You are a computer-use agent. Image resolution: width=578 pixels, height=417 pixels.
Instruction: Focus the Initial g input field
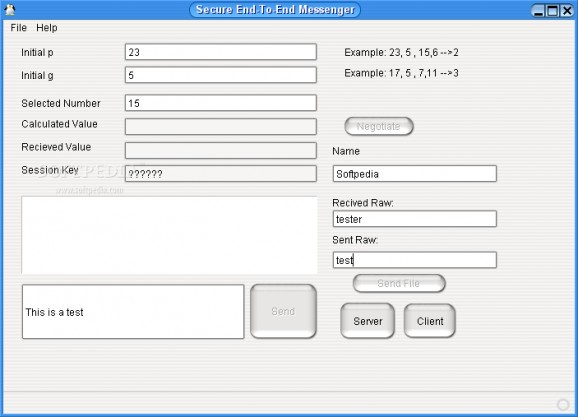(x=220, y=75)
